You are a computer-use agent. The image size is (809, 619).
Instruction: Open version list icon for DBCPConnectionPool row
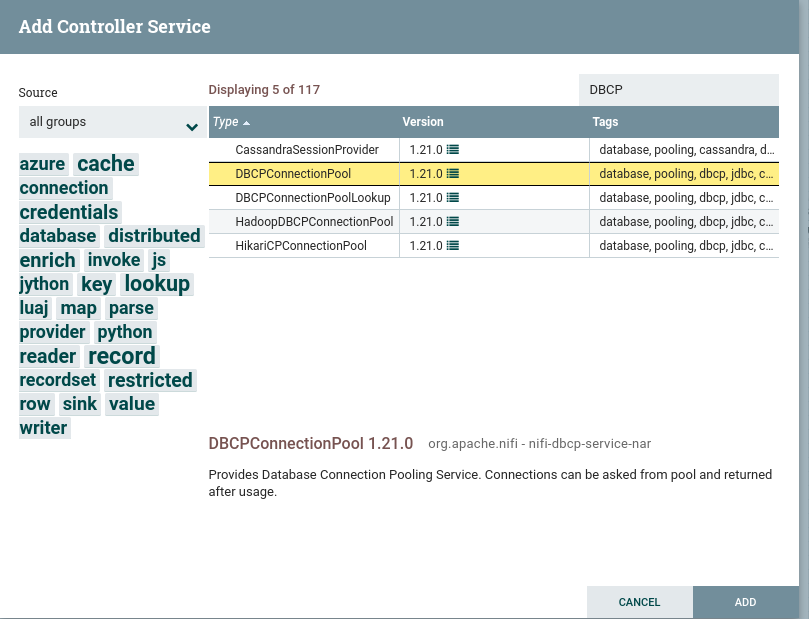(x=452, y=174)
